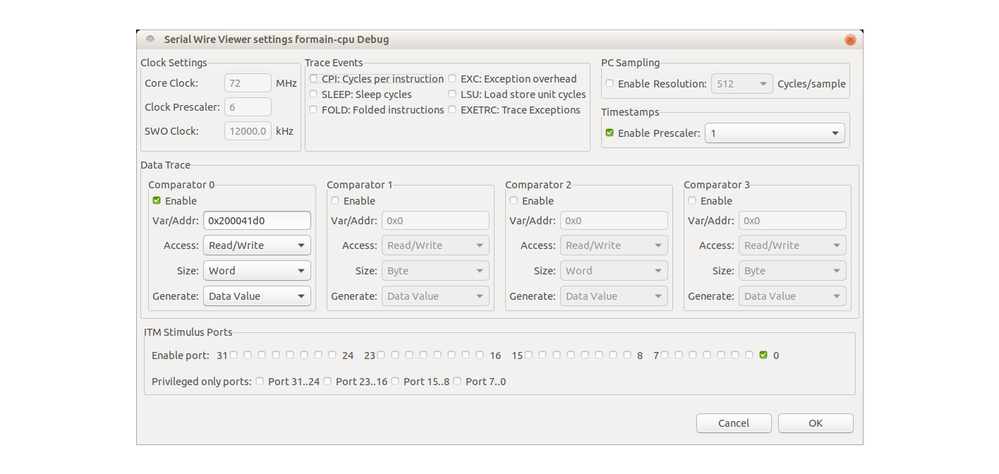Click Comparator 0 Var/Addr field
The width and height of the screenshot is (999, 474).
(x=257, y=220)
